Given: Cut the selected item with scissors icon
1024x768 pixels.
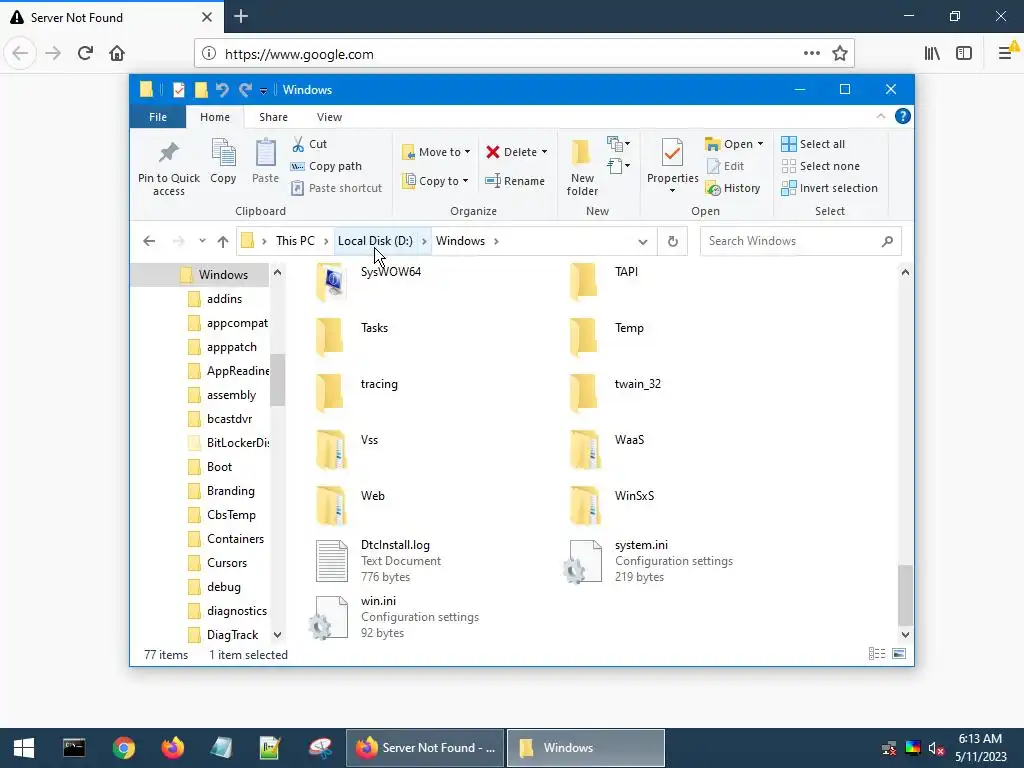Looking at the screenshot, I should click(309, 144).
